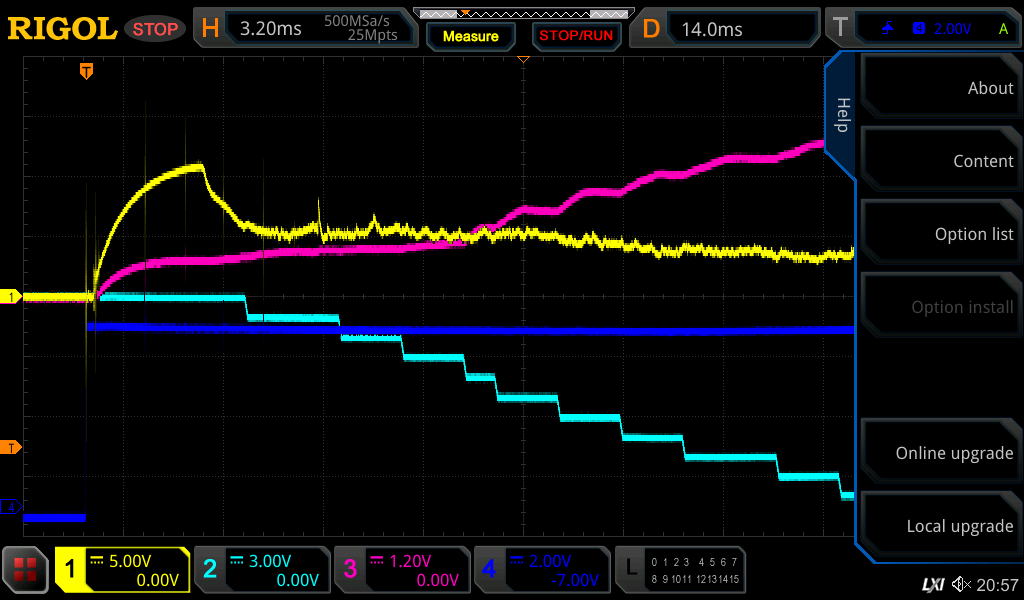Collapse the Help side panel tab
This screenshot has width=1024, height=600.
[x=841, y=115]
